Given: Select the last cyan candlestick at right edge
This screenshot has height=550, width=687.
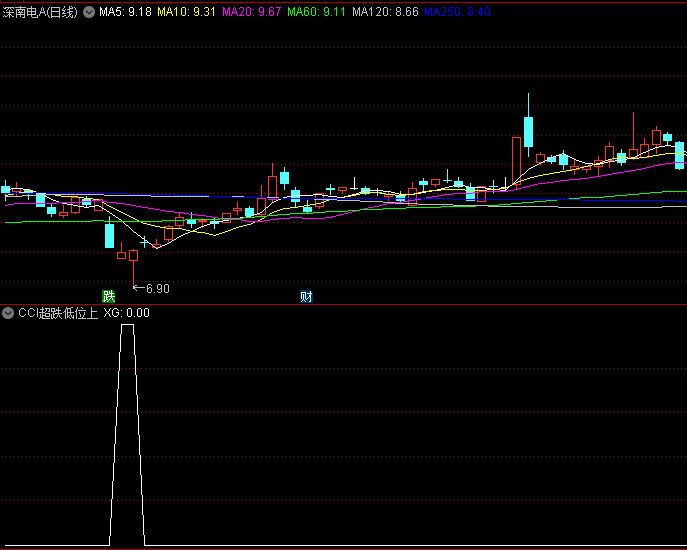Looking at the screenshot, I should tap(680, 154).
